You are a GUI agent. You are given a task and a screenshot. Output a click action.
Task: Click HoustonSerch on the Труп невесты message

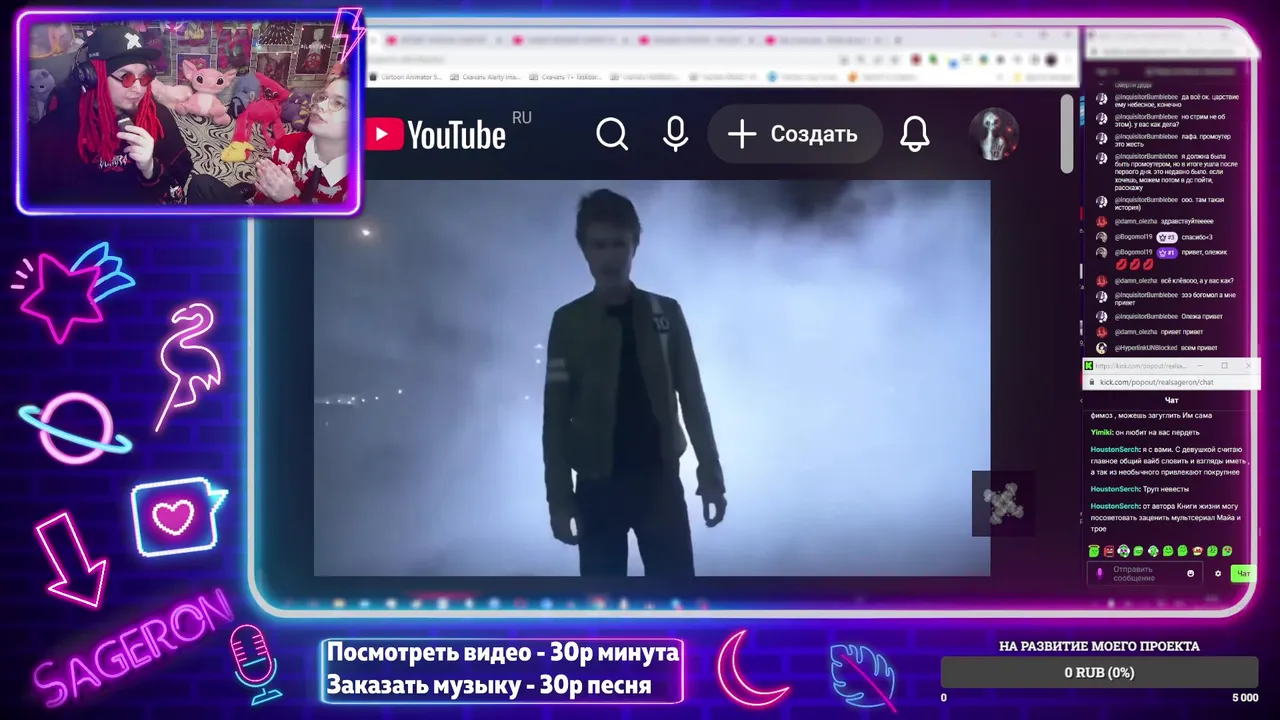click(1114, 489)
